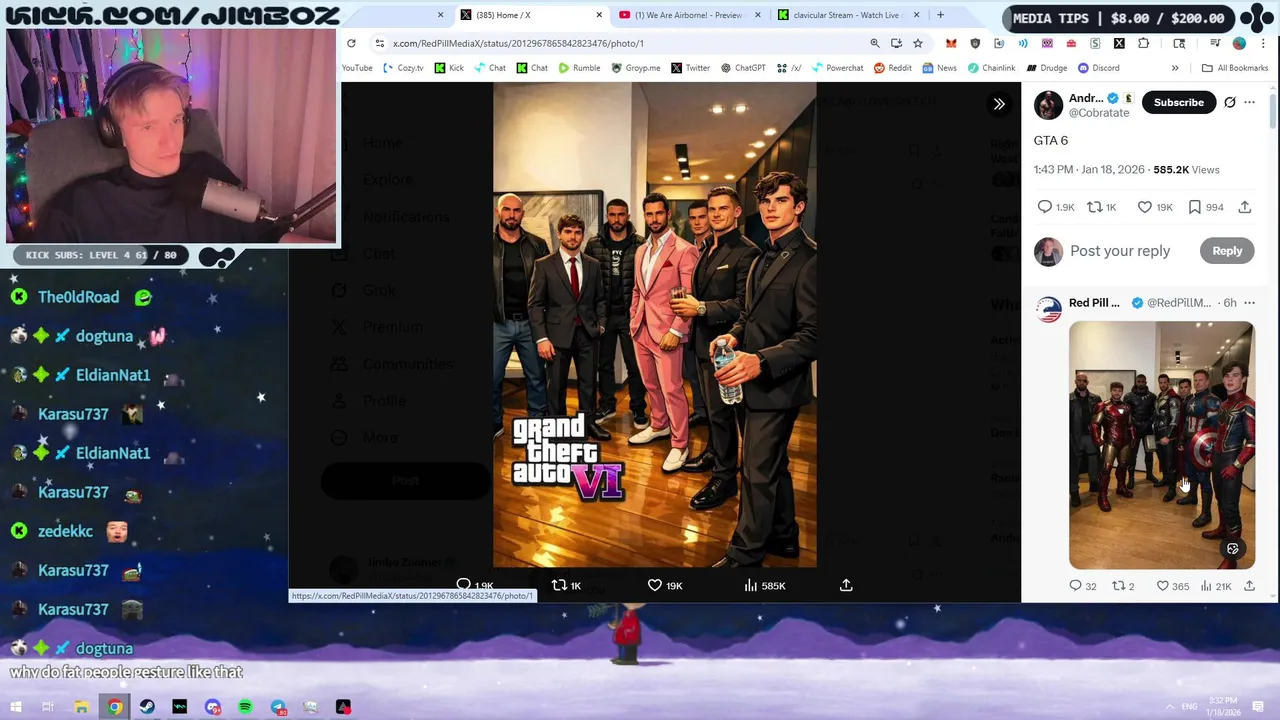Open more options on Red Pill reply
Image resolution: width=1280 pixels, height=720 pixels.
tap(1249, 303)
